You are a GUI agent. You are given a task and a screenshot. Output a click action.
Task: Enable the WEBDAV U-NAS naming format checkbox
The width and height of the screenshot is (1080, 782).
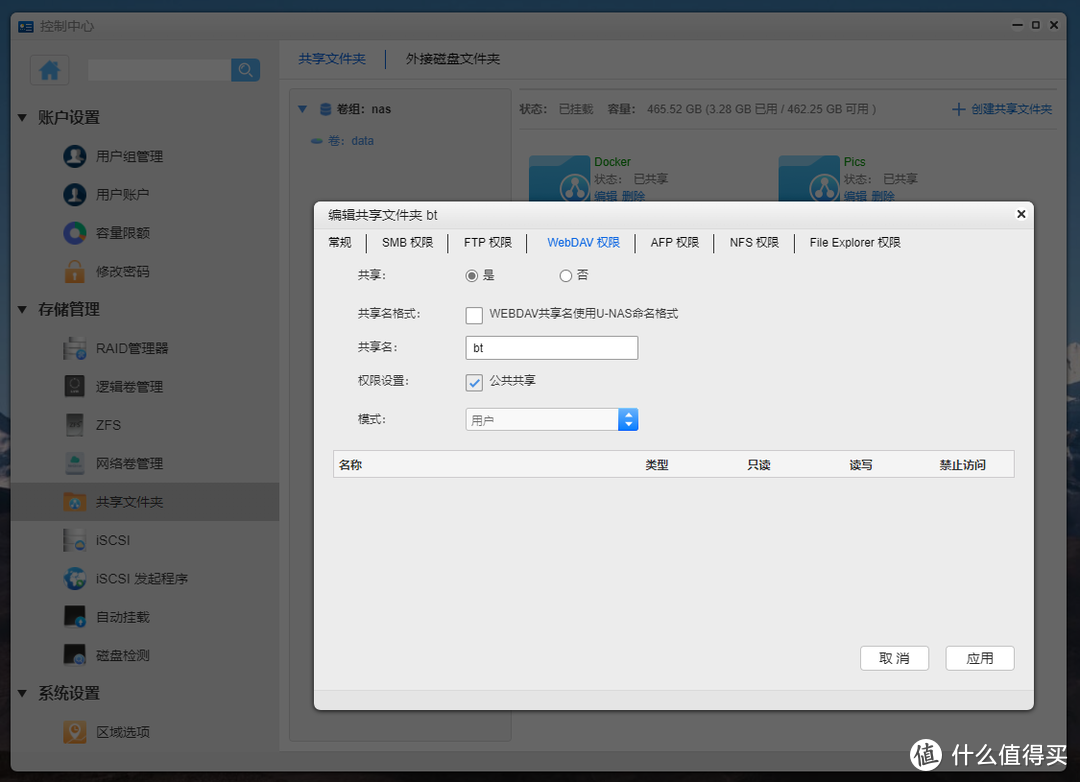(474, 315)
